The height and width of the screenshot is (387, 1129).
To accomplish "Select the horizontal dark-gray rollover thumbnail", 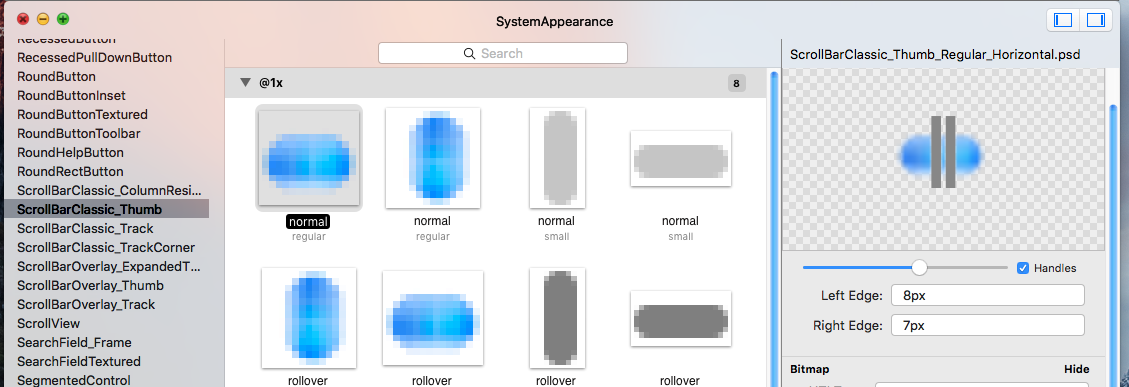I will coord(680,319).
